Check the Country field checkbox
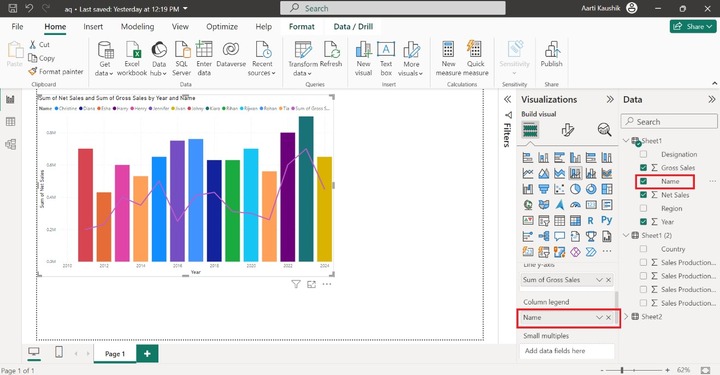The width and height of the screenshot is (720, 375). [643, 249]
